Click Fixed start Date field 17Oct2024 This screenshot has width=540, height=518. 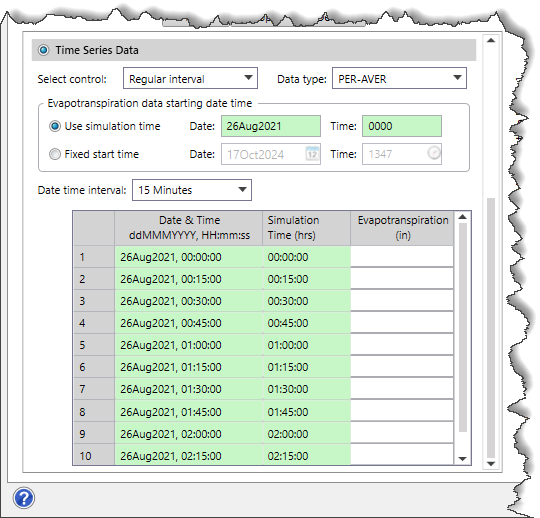pos(271,154)
